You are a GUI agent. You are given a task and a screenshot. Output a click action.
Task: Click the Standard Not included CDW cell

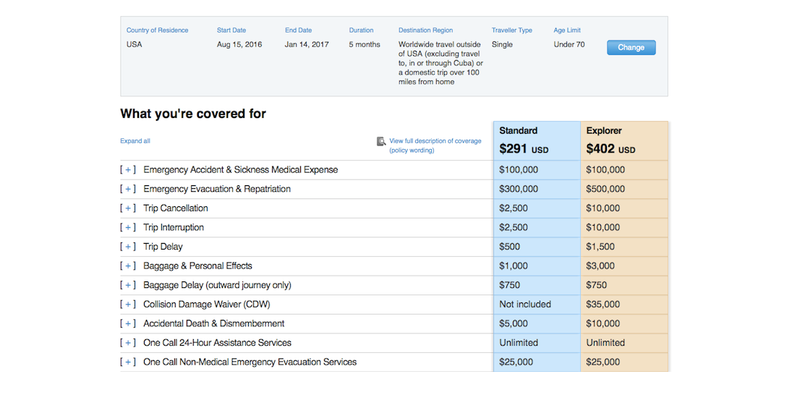click(x=537, y=304)
